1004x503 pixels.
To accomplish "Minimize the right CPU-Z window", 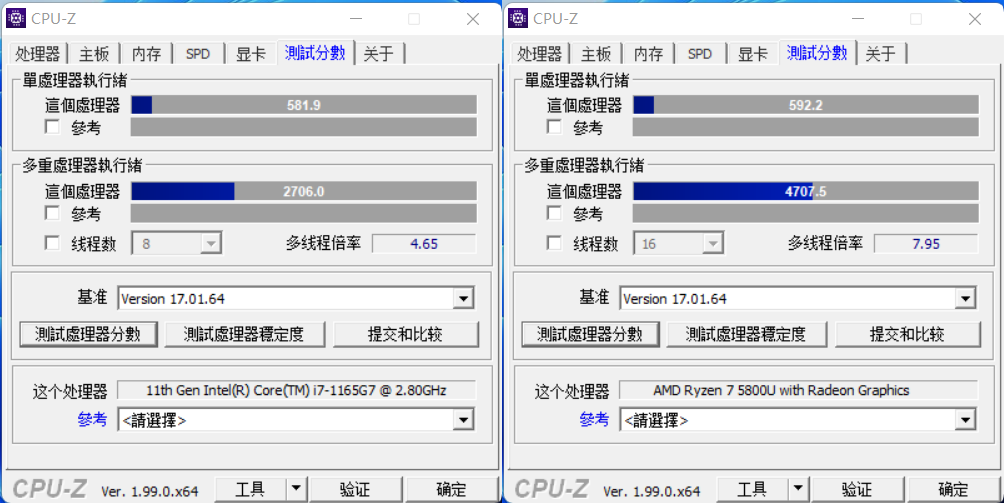I will click(858, 19).
